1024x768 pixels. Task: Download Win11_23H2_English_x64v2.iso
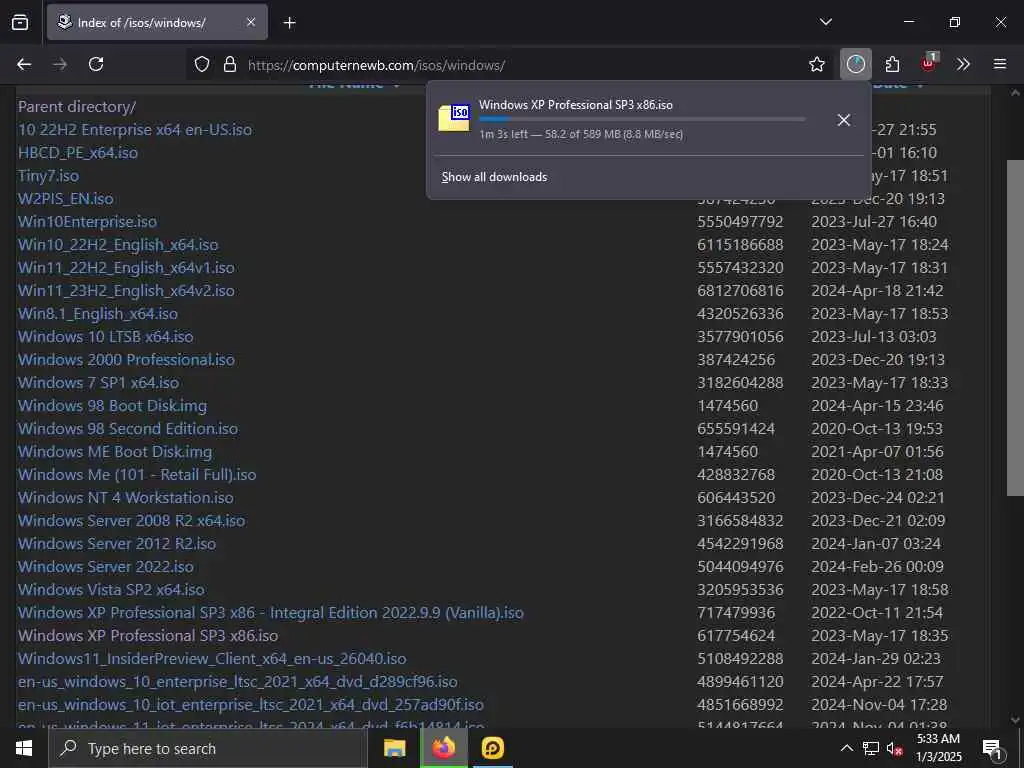[126, 291]
